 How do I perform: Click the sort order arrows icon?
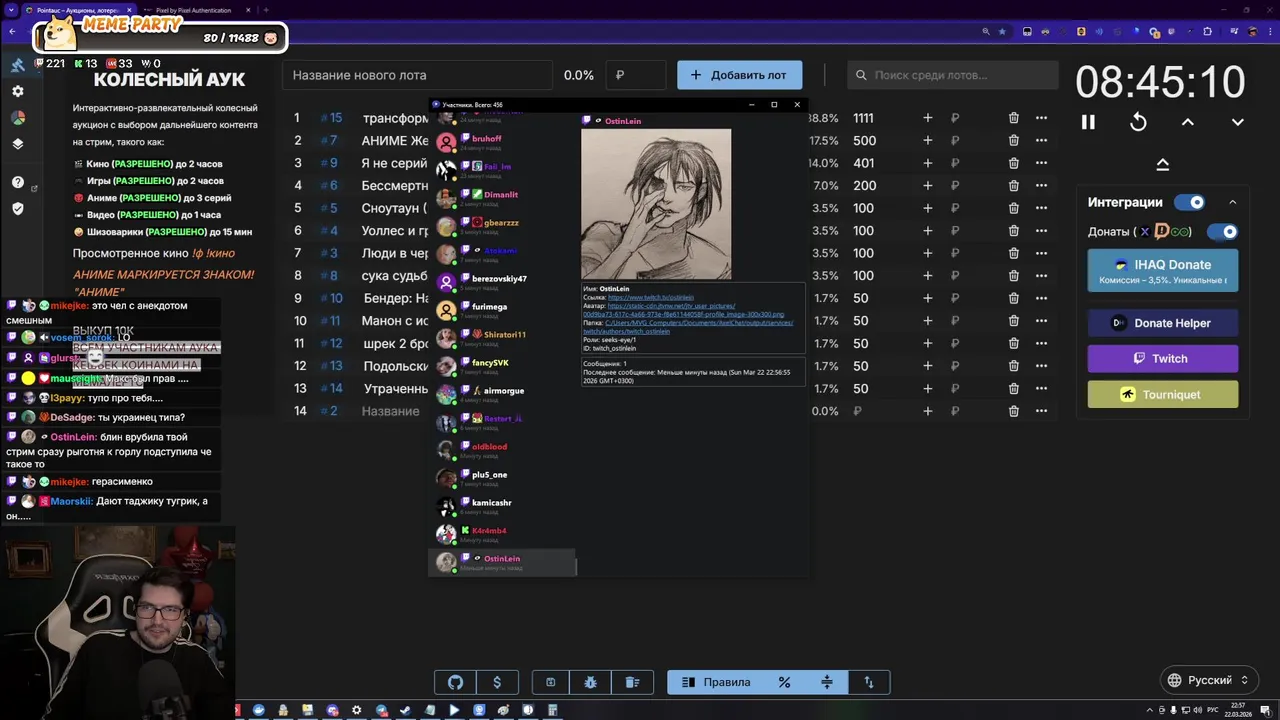click(869, 682)
